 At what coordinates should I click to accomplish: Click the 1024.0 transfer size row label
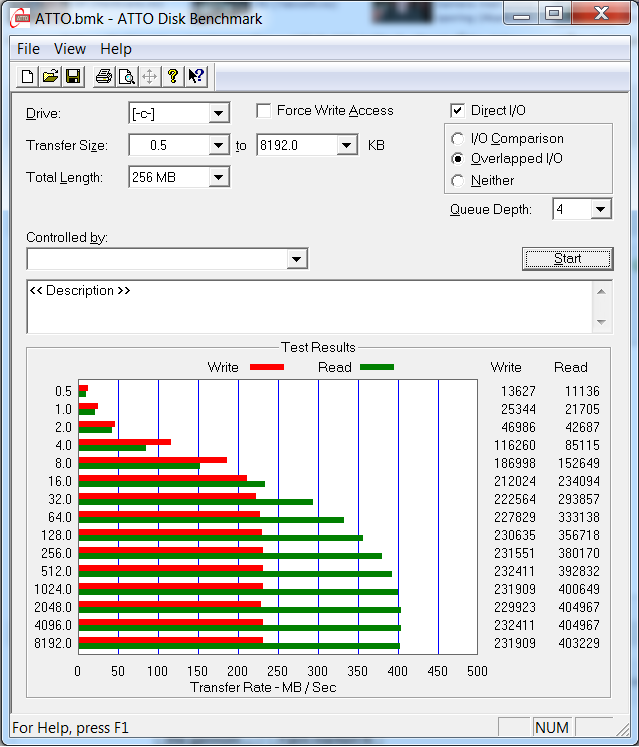53,589
